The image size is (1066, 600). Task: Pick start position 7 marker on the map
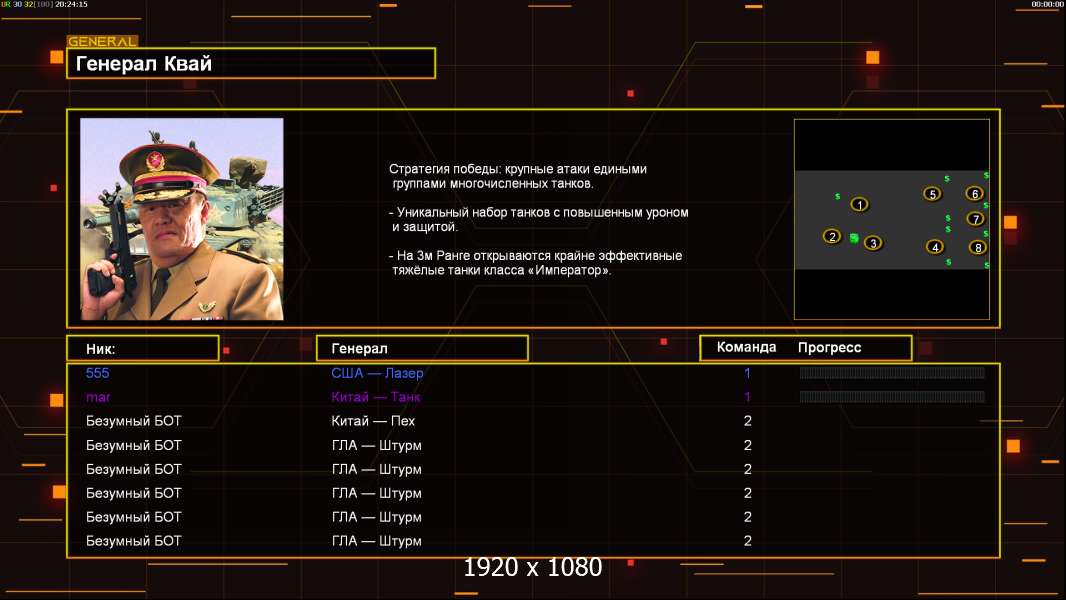[976, 219]
